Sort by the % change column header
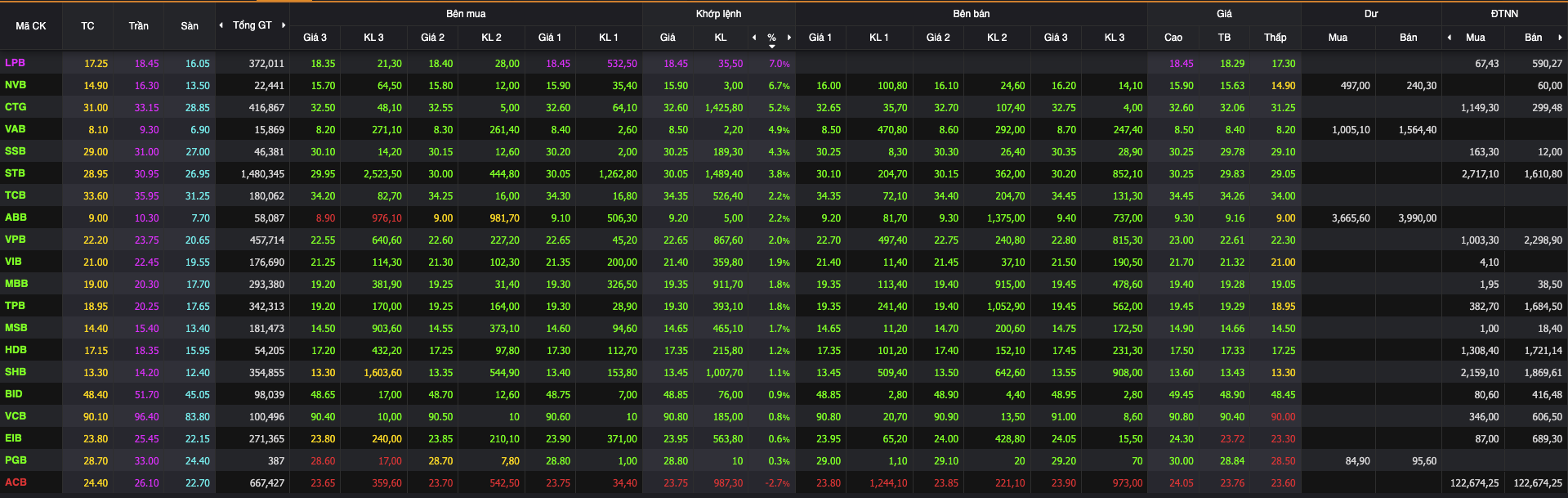Viewport: 1568px width, 498px height. [771, 38]
